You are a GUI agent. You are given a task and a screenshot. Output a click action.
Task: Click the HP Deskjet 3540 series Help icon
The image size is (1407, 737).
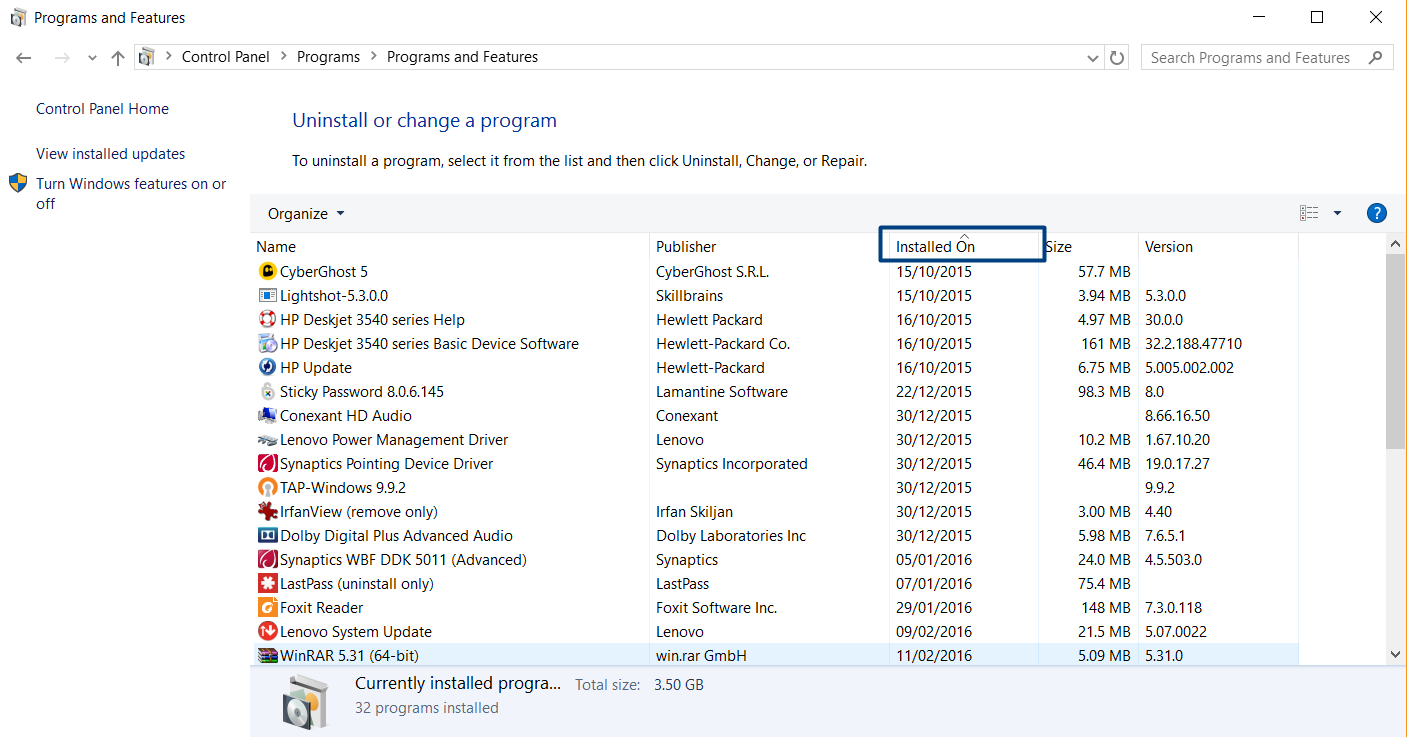[x=267, y=319]
